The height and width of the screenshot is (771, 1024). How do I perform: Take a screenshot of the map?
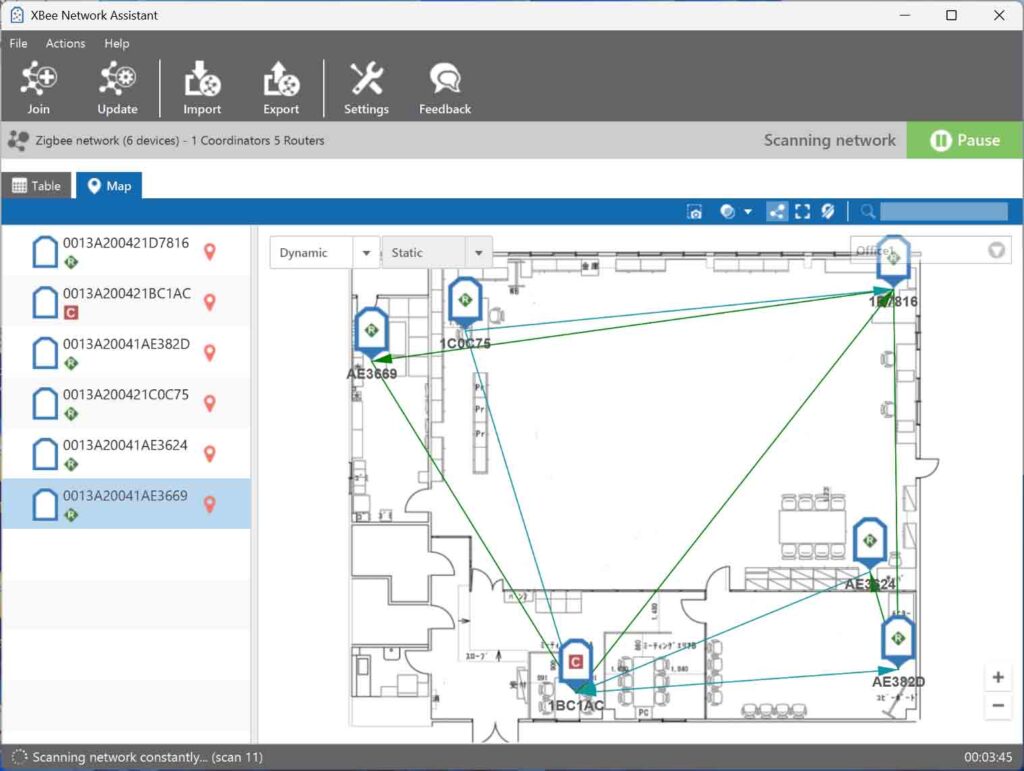[695, 212]
